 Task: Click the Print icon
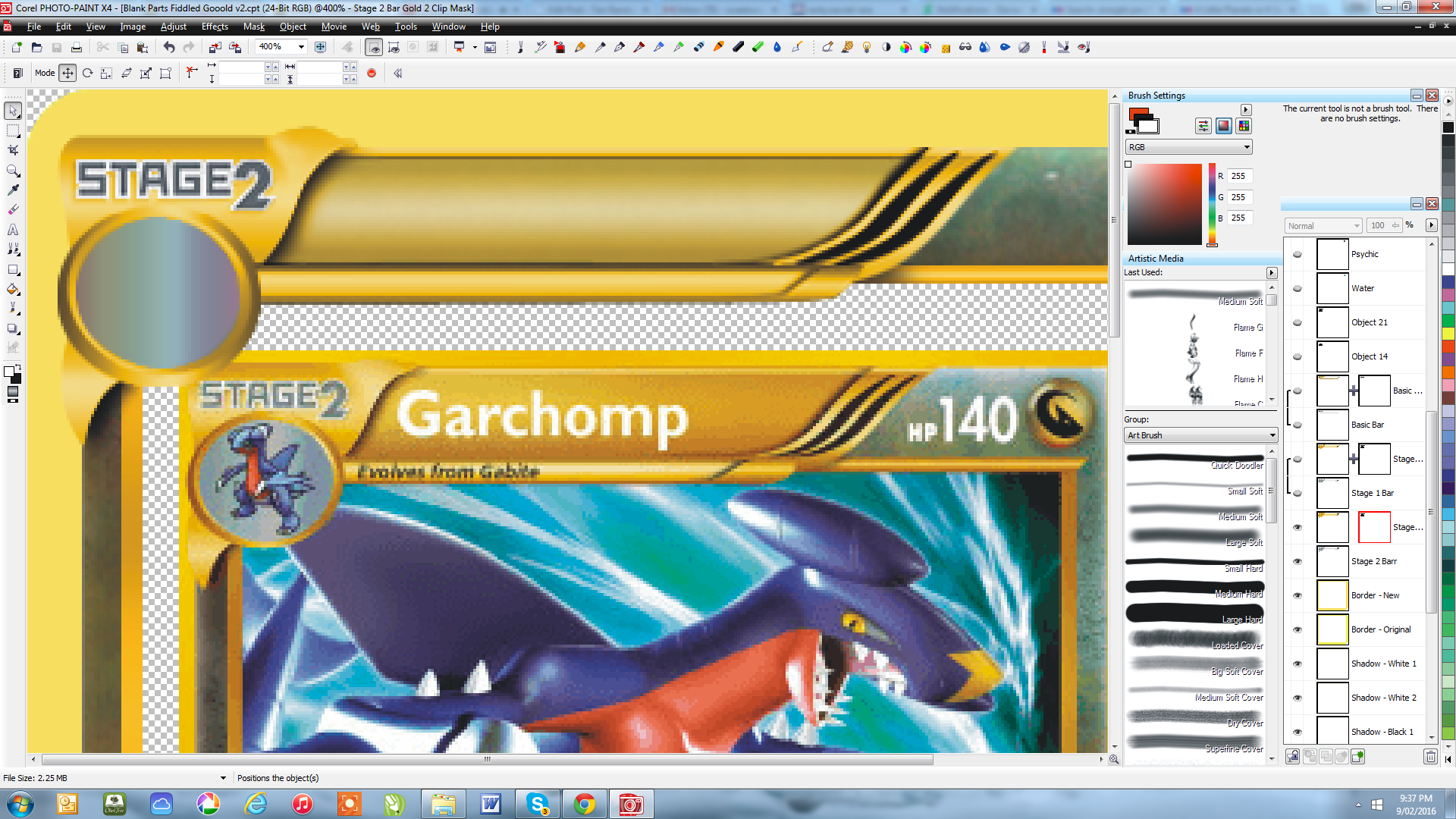[x=76, y=47]
